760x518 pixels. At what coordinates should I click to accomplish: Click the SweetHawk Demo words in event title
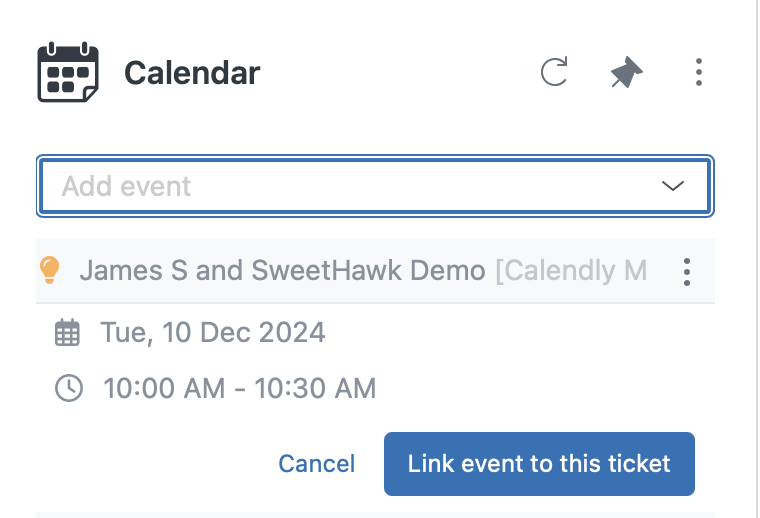pyautogui.click(x=385, y=270)
